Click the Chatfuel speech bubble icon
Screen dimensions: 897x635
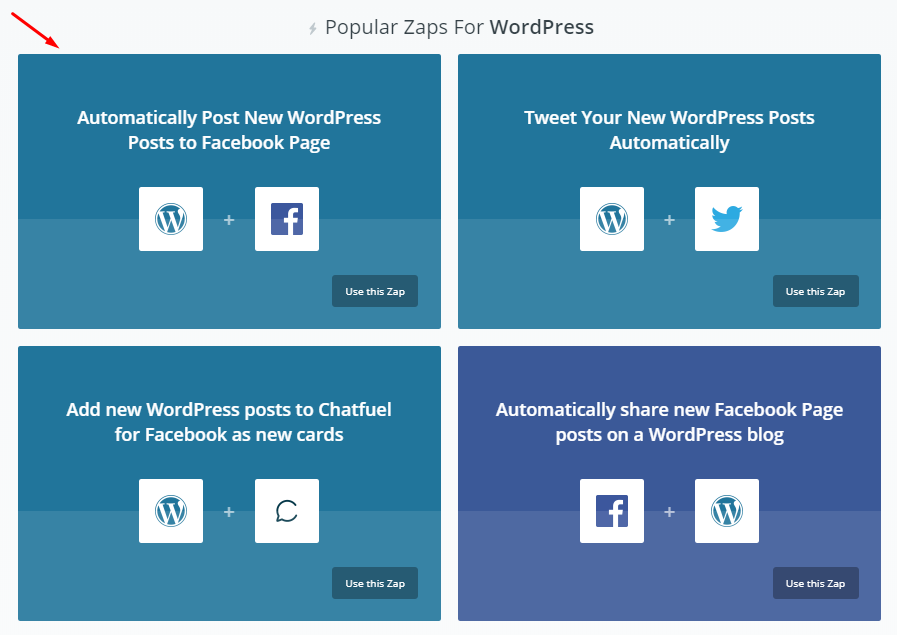[287, 511]
